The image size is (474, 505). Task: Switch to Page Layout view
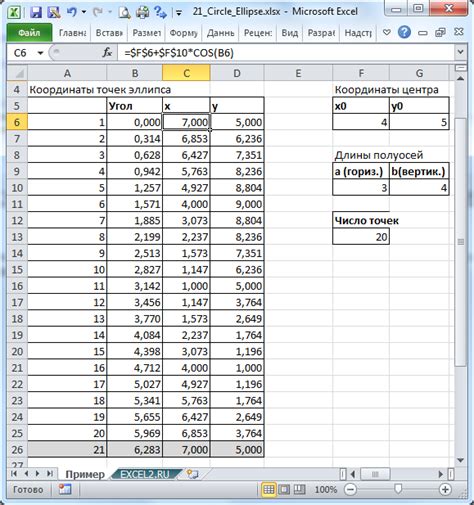point(284,489)
